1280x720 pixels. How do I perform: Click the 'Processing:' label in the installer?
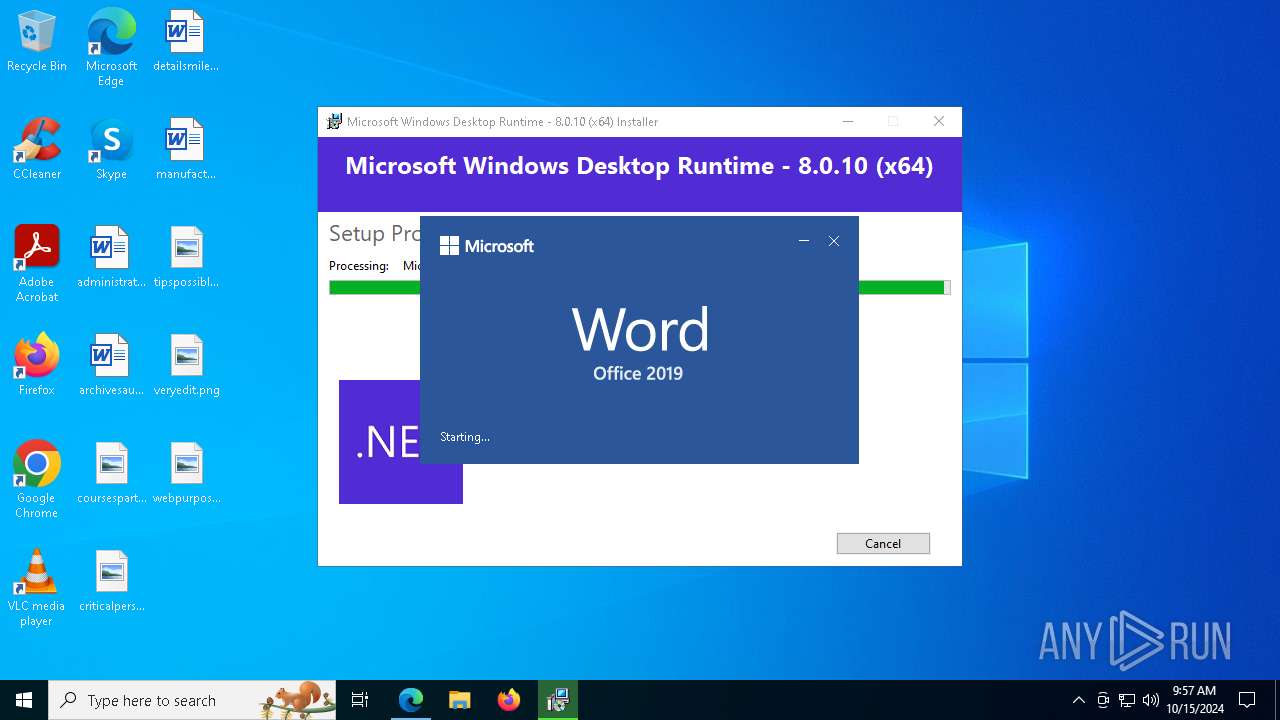(x=359, y=266)
